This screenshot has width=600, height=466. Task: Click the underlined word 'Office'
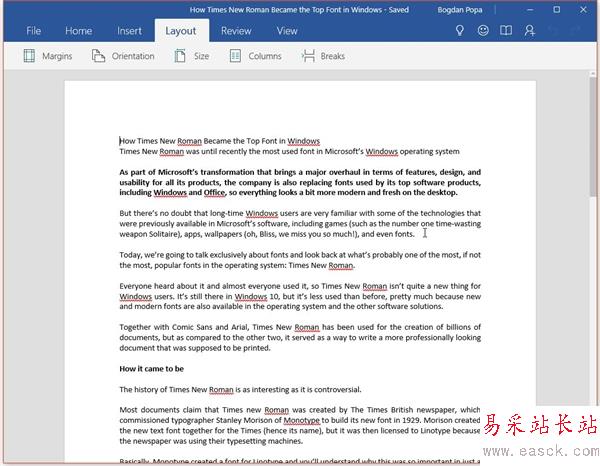(214, 192)
